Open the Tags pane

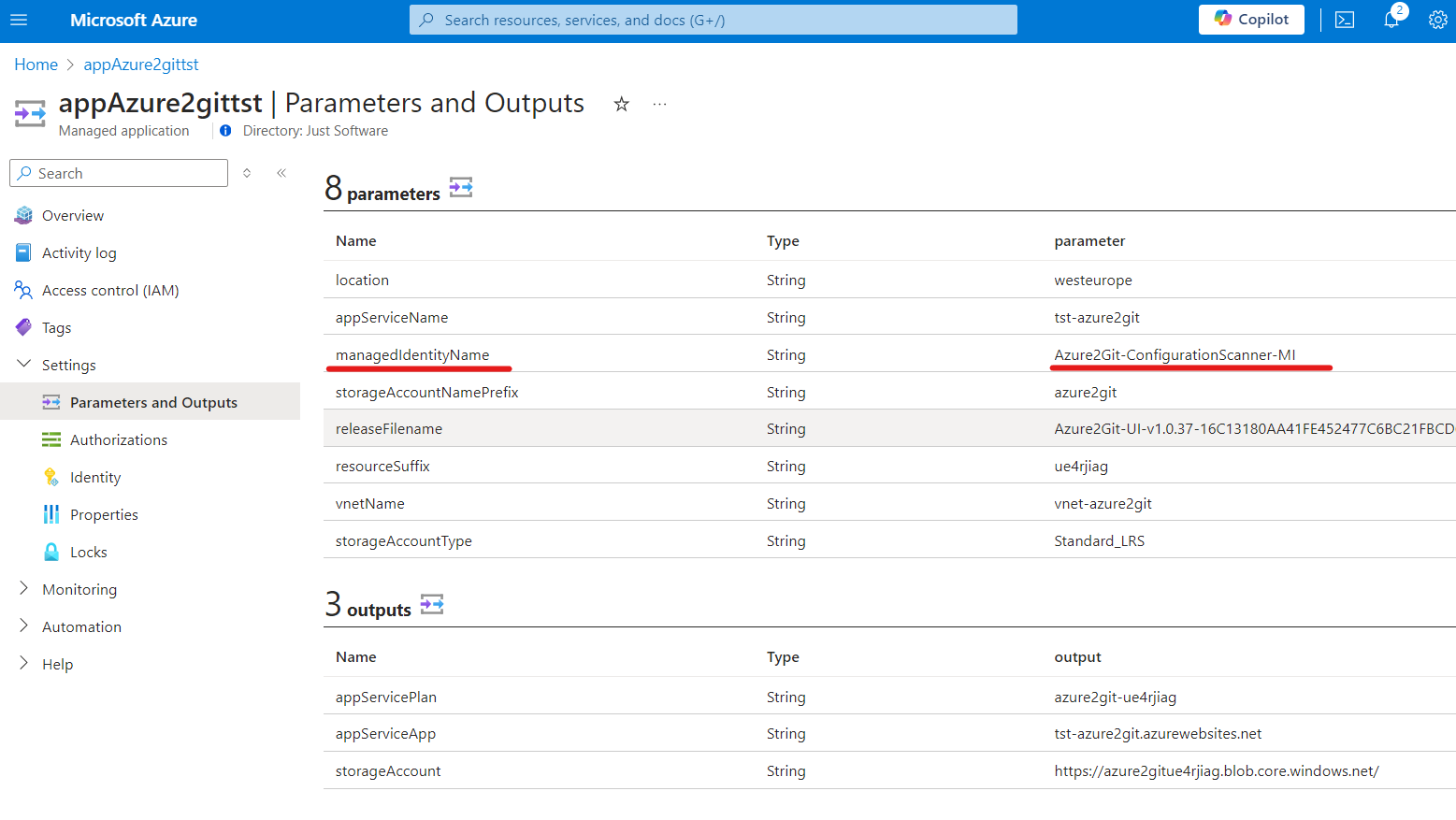coord(56,327)
